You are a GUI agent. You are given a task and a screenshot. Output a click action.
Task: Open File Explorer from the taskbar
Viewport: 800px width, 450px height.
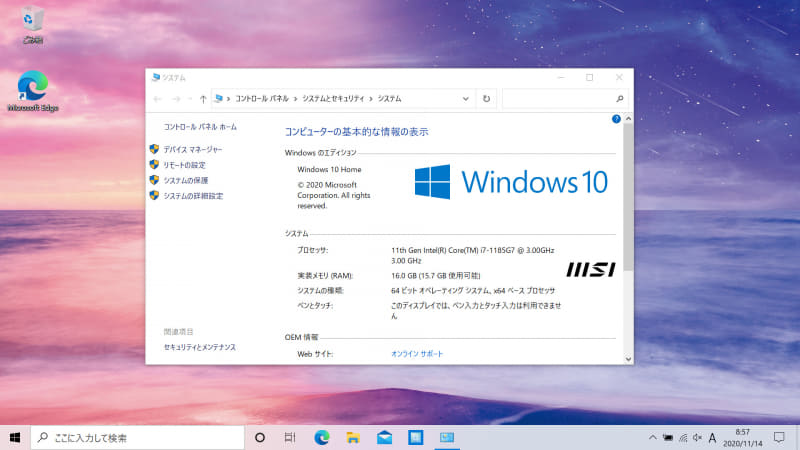point(353,437)
